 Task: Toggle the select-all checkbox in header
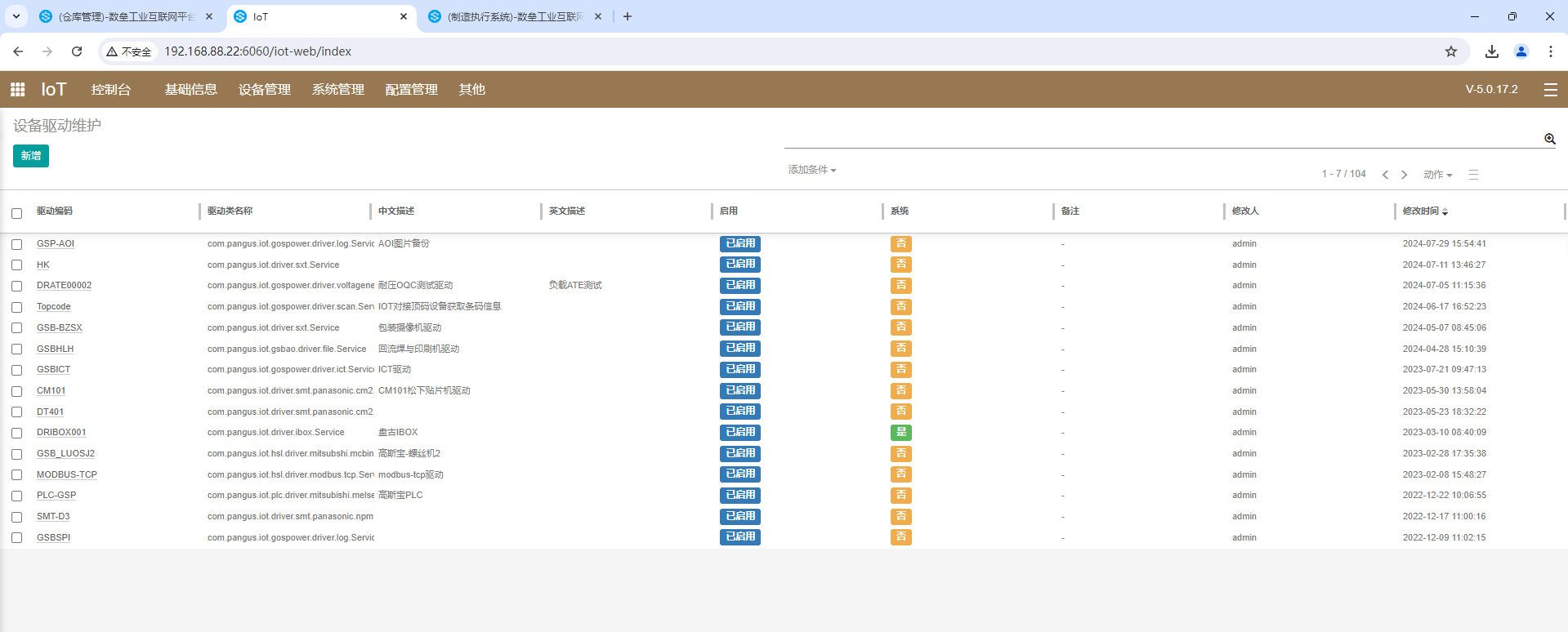[16, 213]
